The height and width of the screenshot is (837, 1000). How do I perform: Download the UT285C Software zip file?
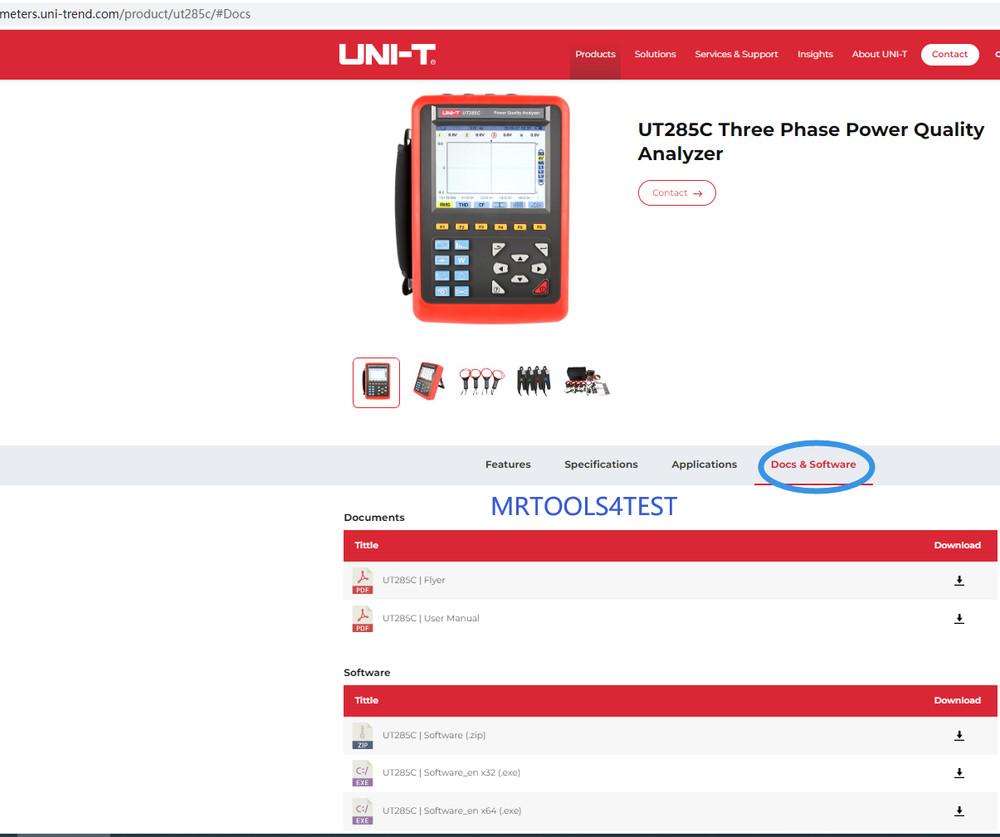click(x=959, y=735)
